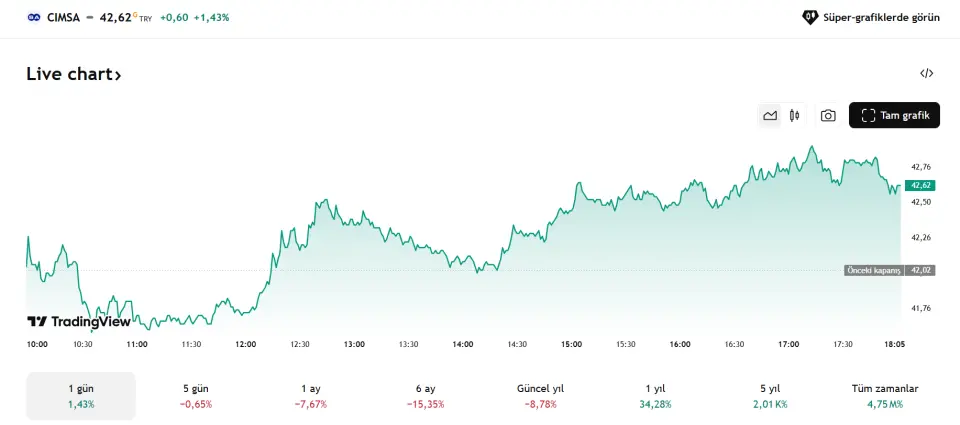The image size is (960, 425).
Task: Show Tüm zamanlar range
Action: click(886, 396)
